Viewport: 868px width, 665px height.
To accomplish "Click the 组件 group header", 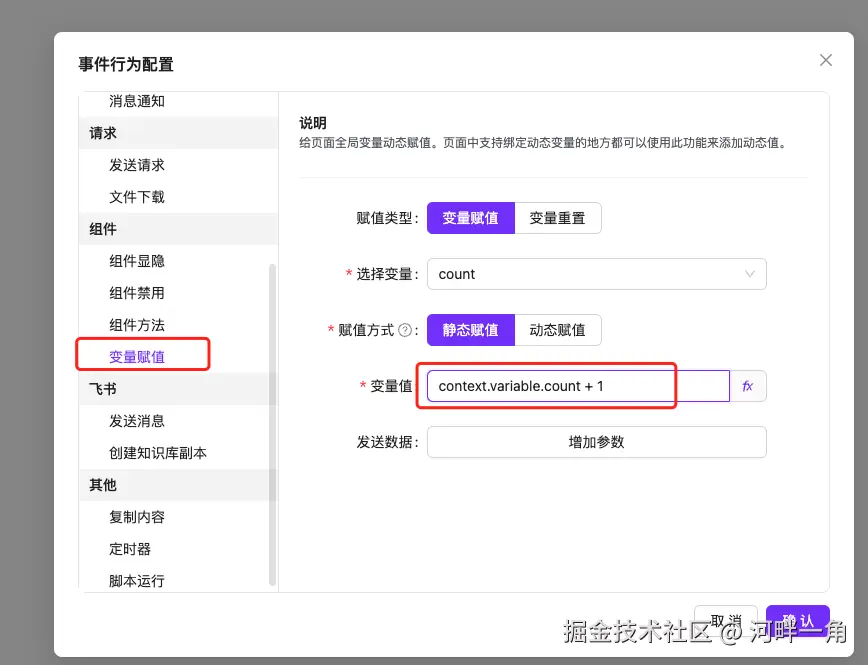I will tap(178, 229).
